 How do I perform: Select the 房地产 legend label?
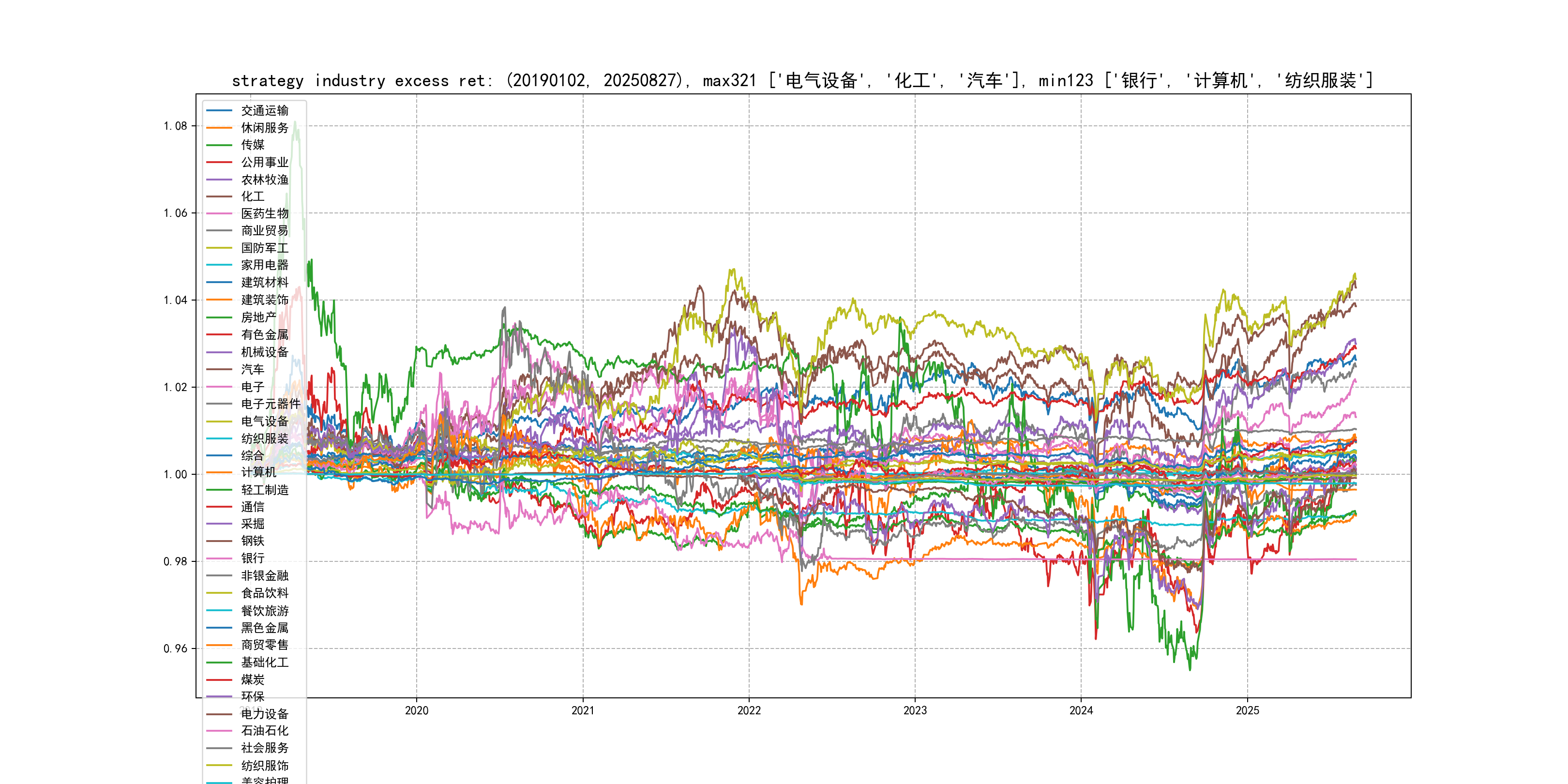(259, 317)
